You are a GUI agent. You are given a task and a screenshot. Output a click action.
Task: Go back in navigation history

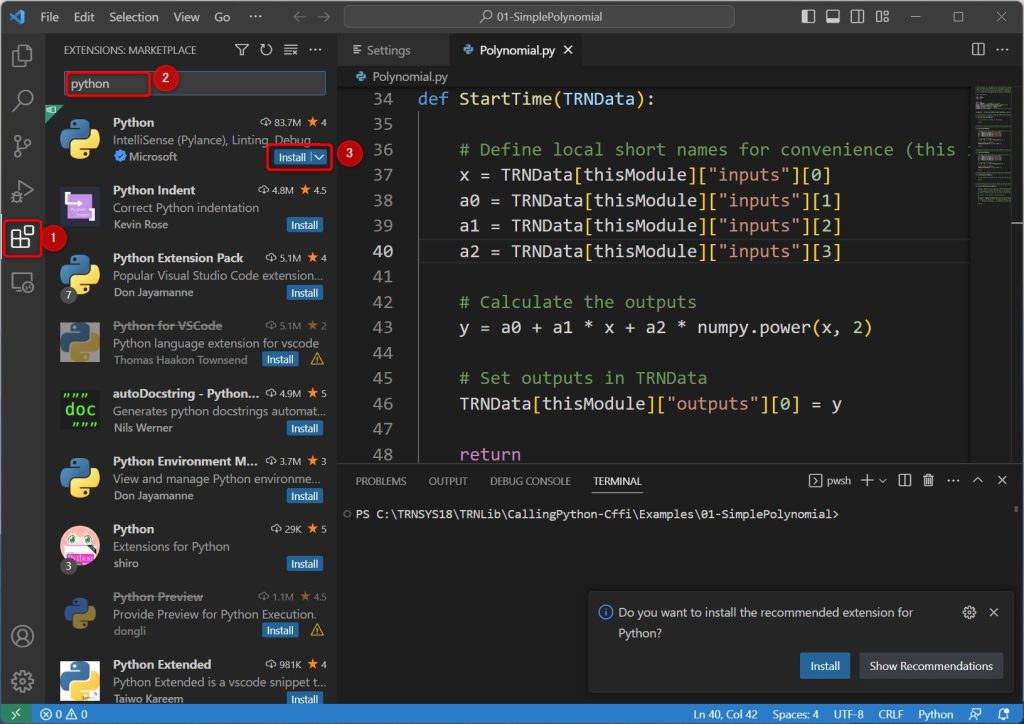[299, 17]
